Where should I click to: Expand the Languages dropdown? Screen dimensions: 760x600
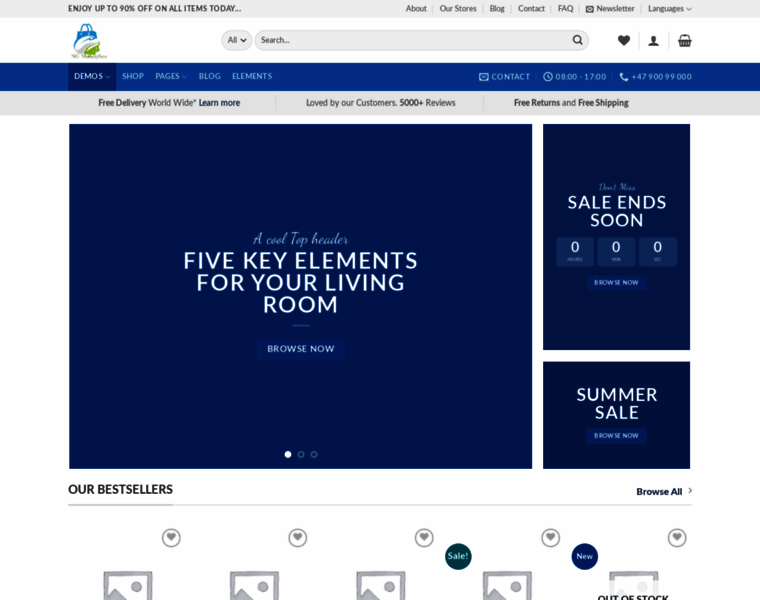669,9
